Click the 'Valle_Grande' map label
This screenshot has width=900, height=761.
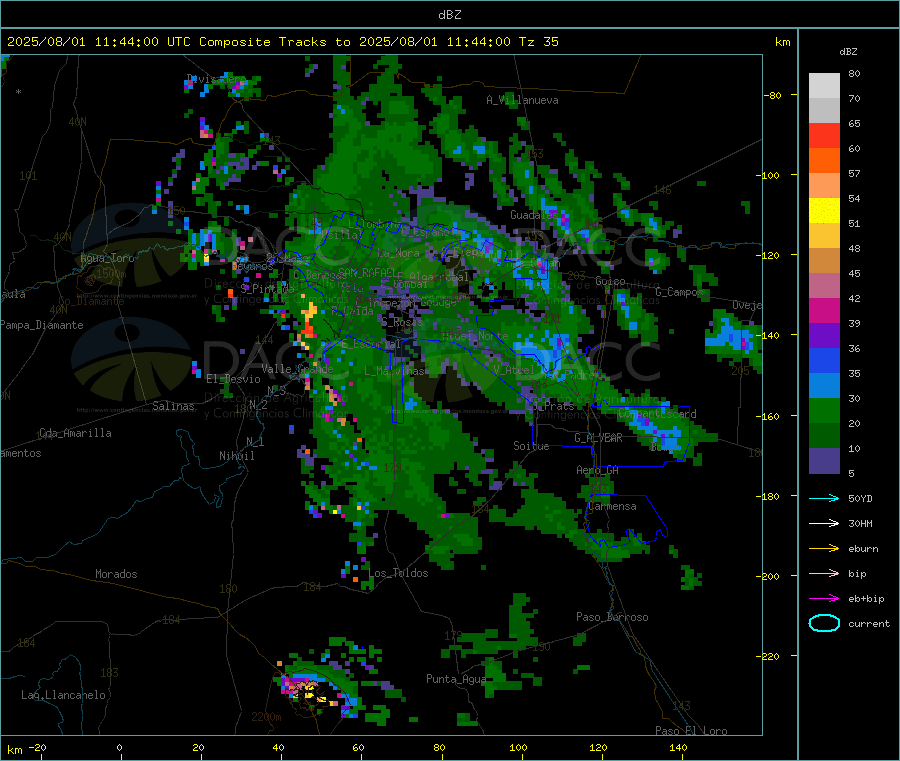point(297,369)
